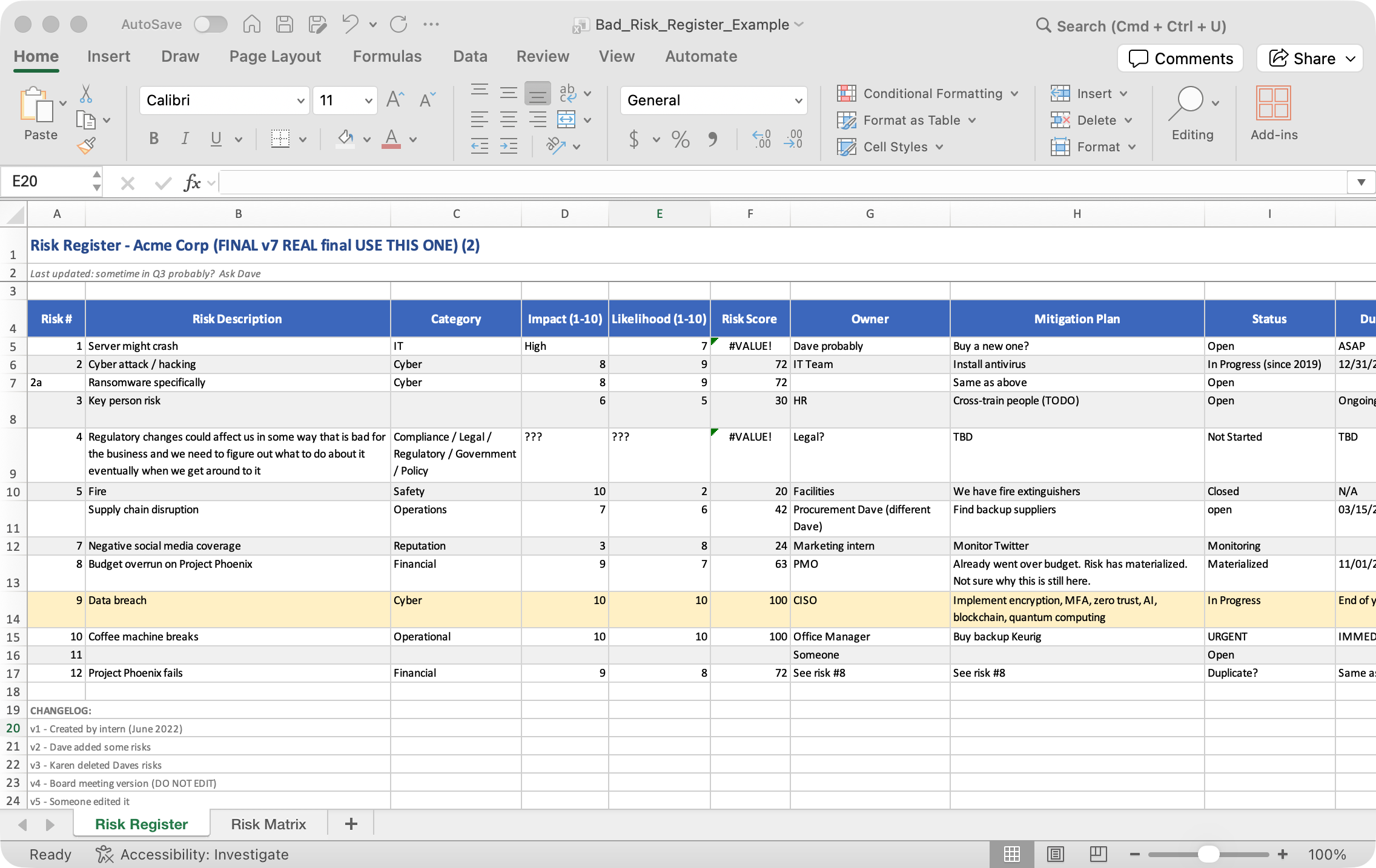
Task: Switch to the Risk Matrix sheet tab
Action: 268,824
